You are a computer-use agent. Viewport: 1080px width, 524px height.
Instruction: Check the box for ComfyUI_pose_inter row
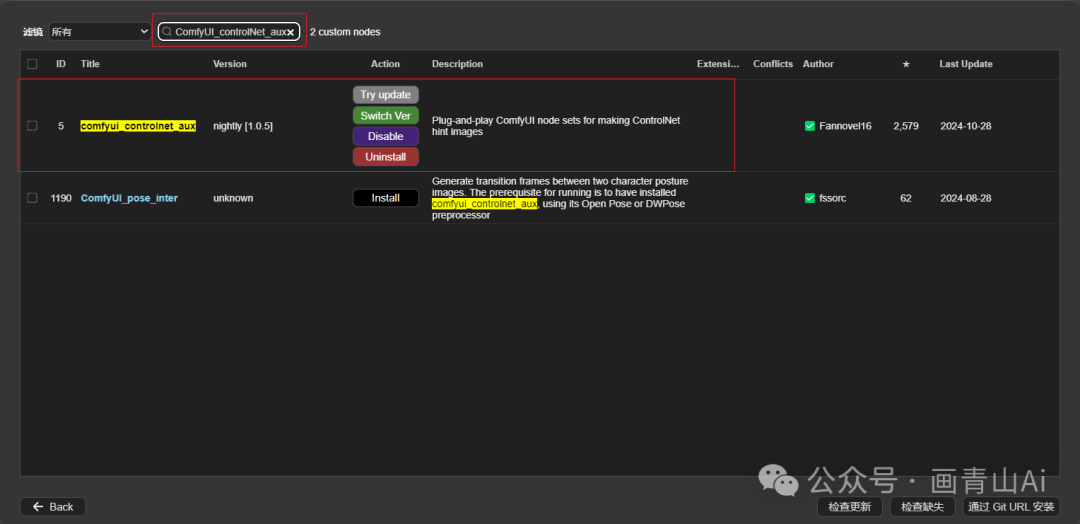coord(32,198)
